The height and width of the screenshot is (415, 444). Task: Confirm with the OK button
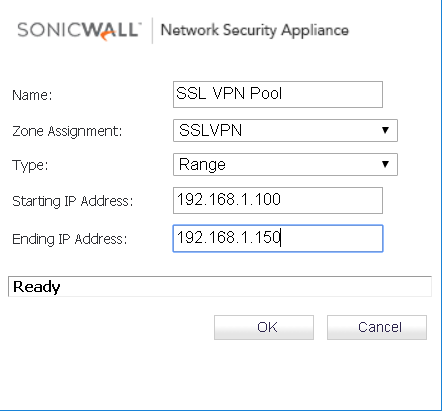[x=264, y=327]
